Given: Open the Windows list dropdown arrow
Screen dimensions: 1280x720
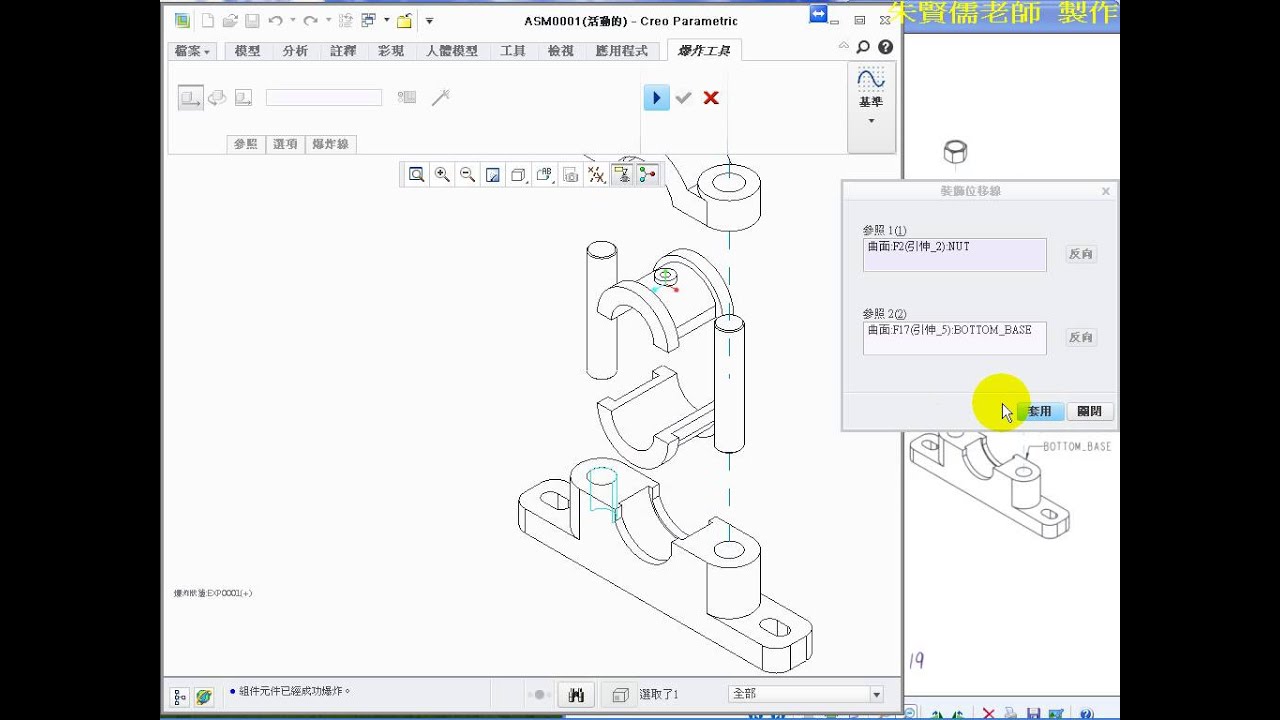Looking at the screenshot, I should click(386, 21).
